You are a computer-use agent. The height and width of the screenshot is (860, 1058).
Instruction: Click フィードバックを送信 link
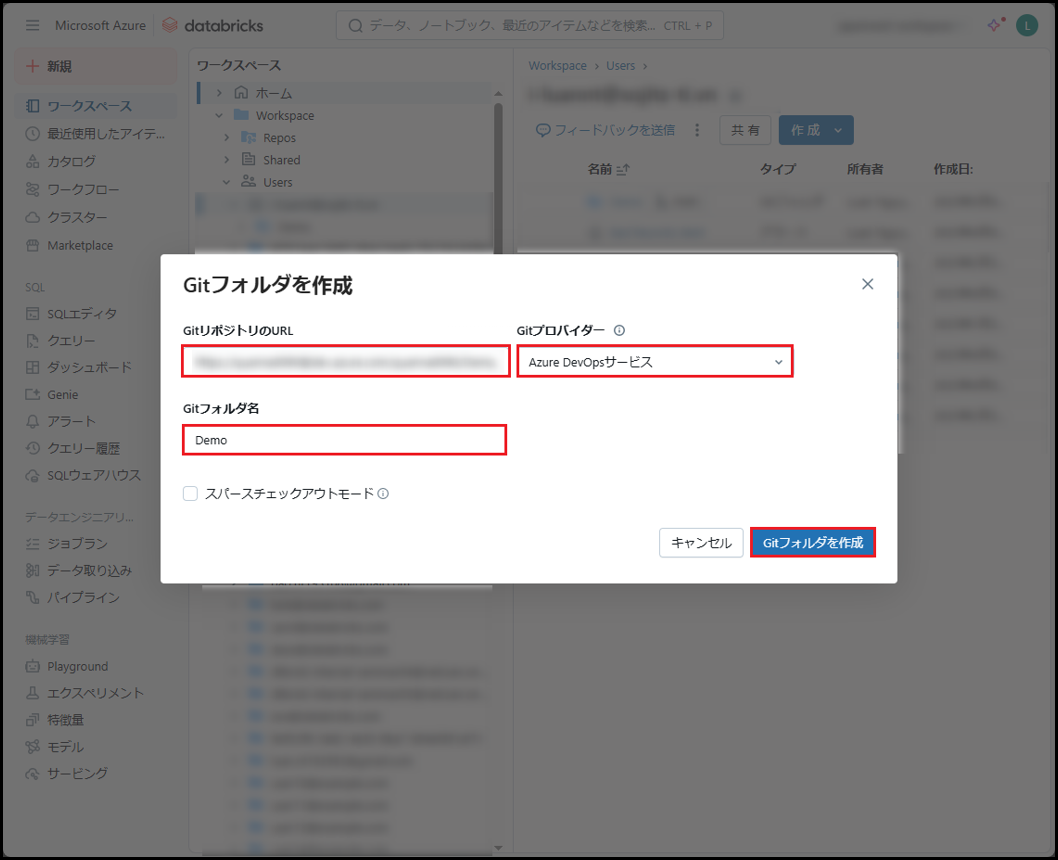pos(605,130)
